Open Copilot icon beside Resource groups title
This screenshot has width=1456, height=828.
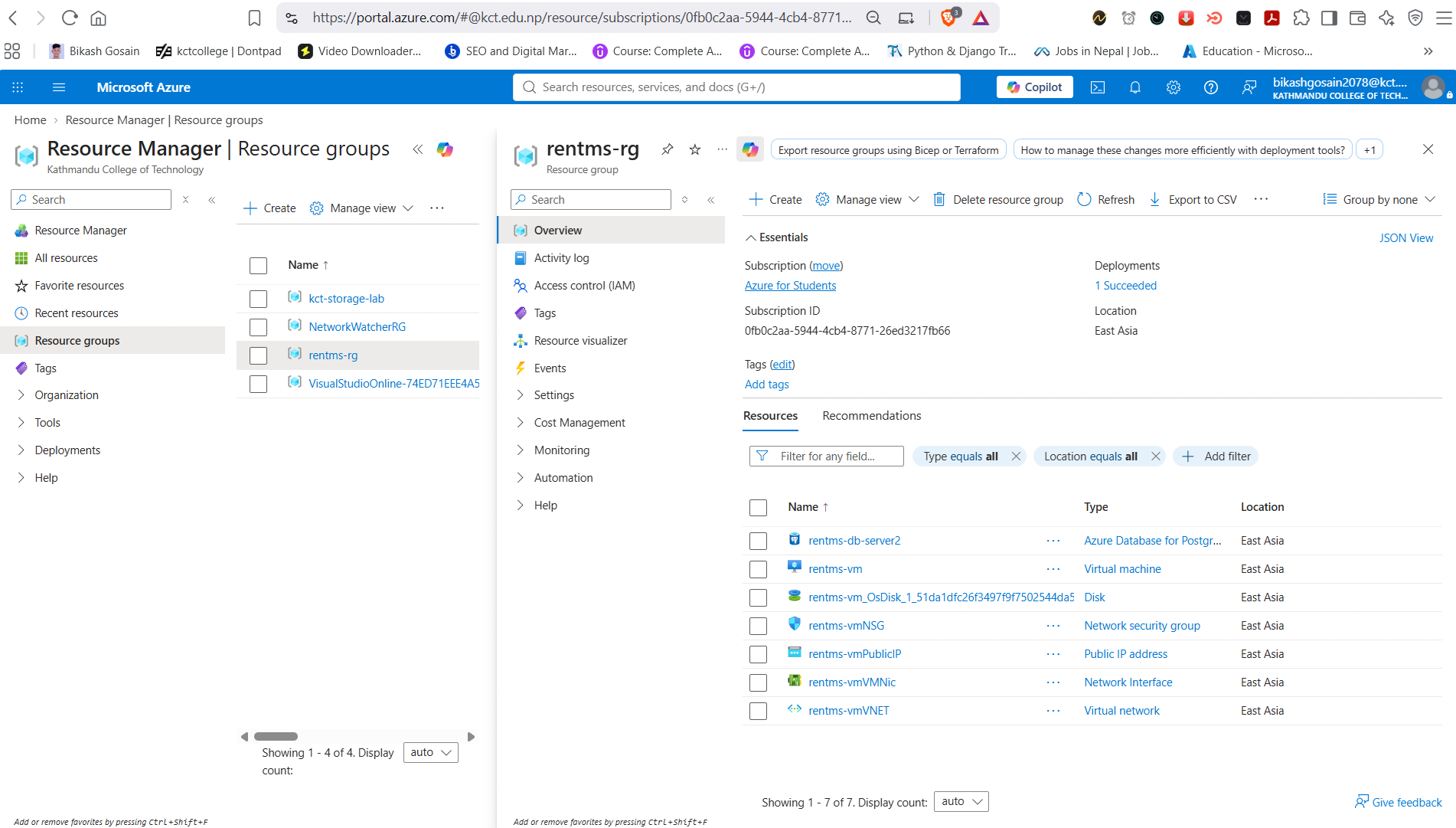pos(445,149)
